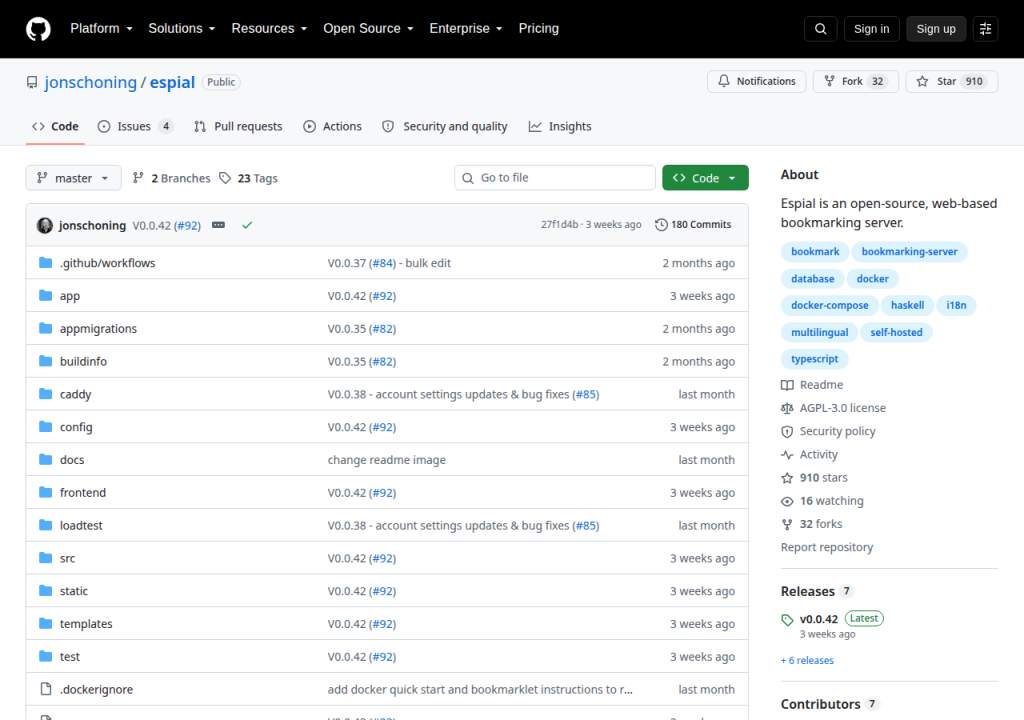Open search with the magnifier icon

tap(820, 29)
